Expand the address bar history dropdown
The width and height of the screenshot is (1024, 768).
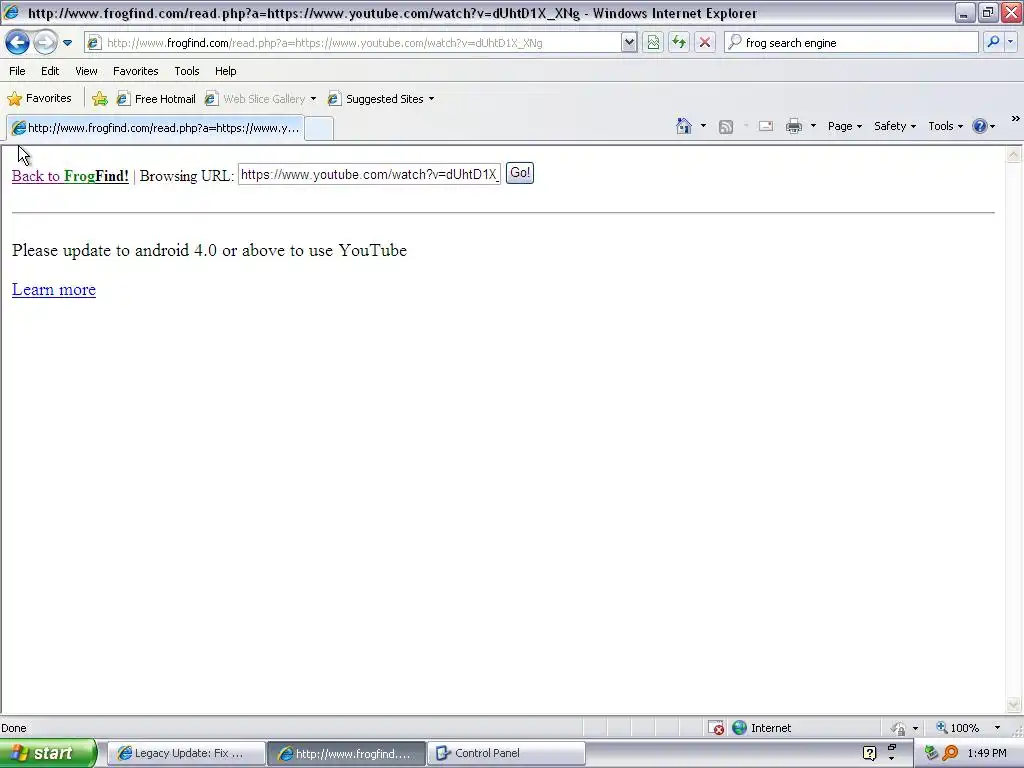(629, 43)
